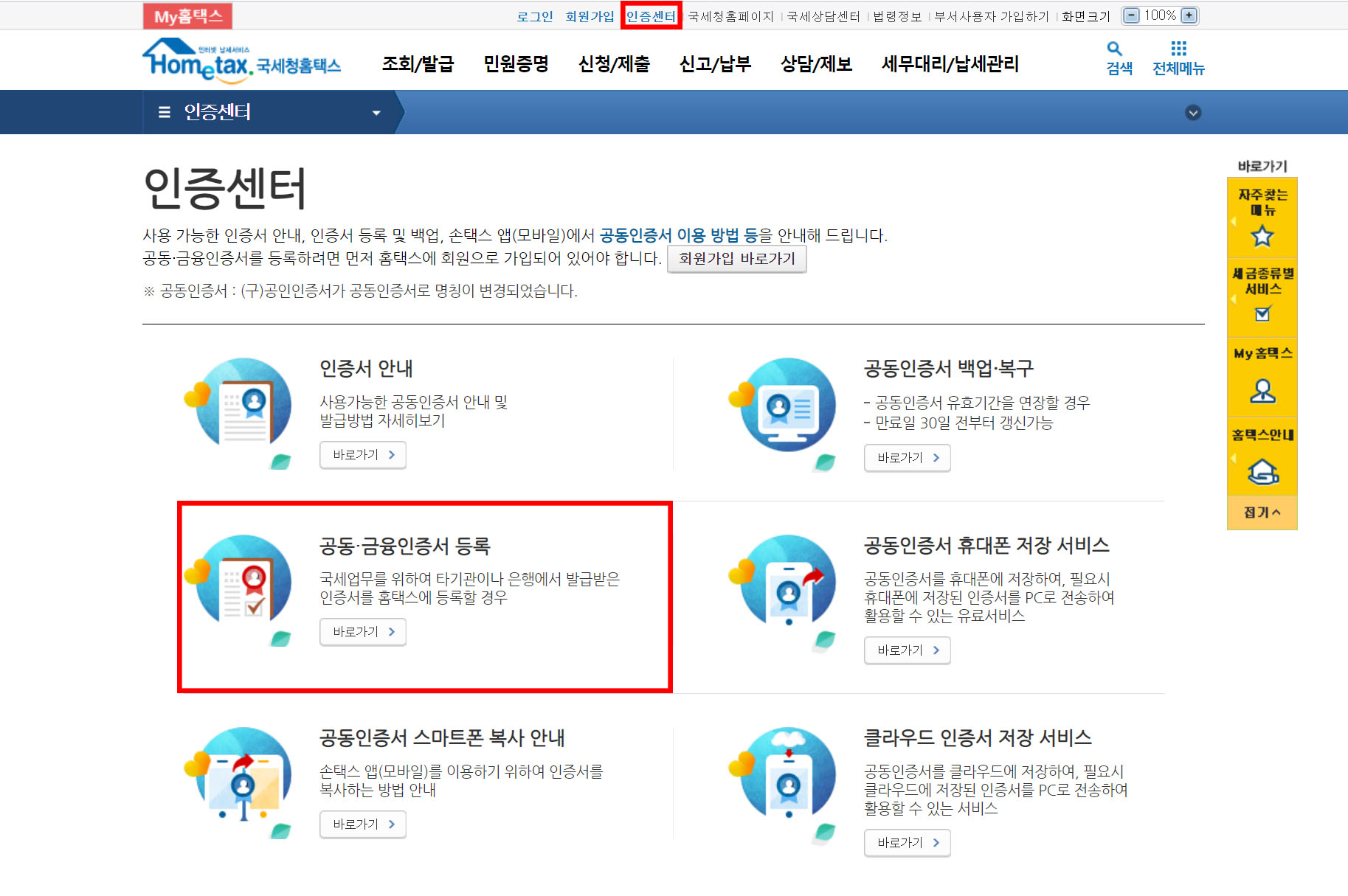Click the 로그인 link
The image size is (1348, 896).
tap(535, 16)
